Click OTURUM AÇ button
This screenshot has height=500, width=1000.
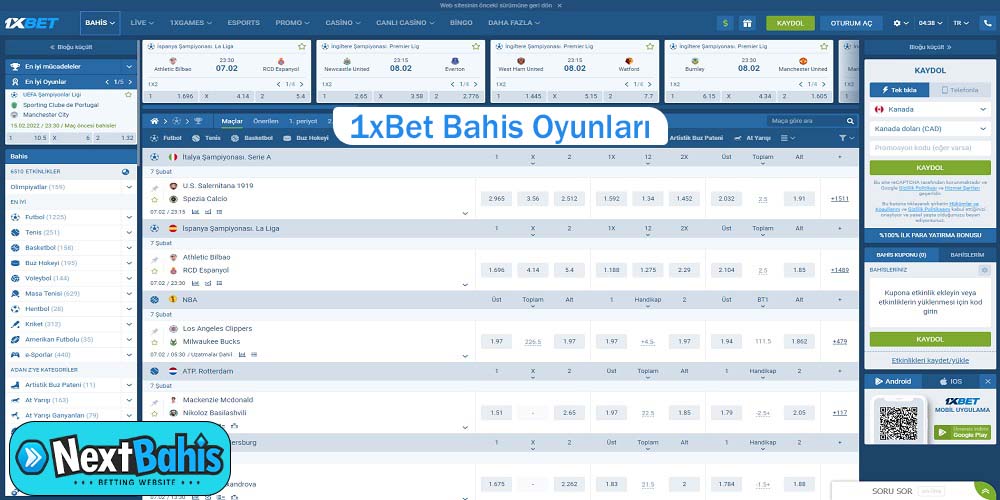[x=851, y=23]
